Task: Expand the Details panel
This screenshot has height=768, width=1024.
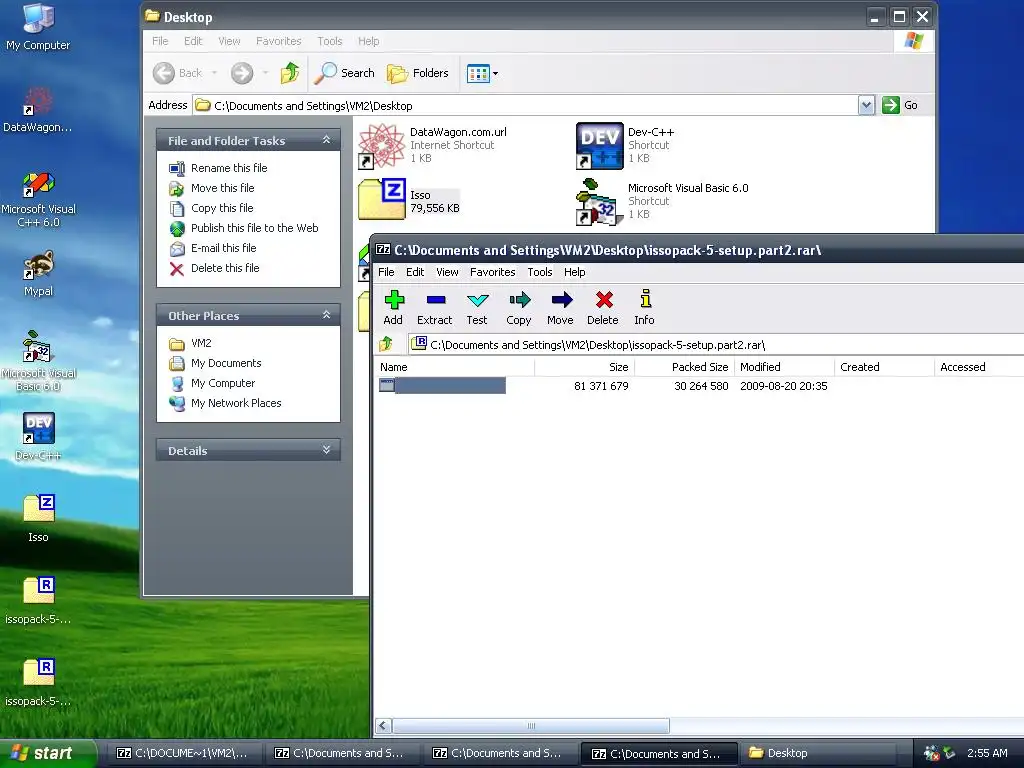Action: pos(327,450)
